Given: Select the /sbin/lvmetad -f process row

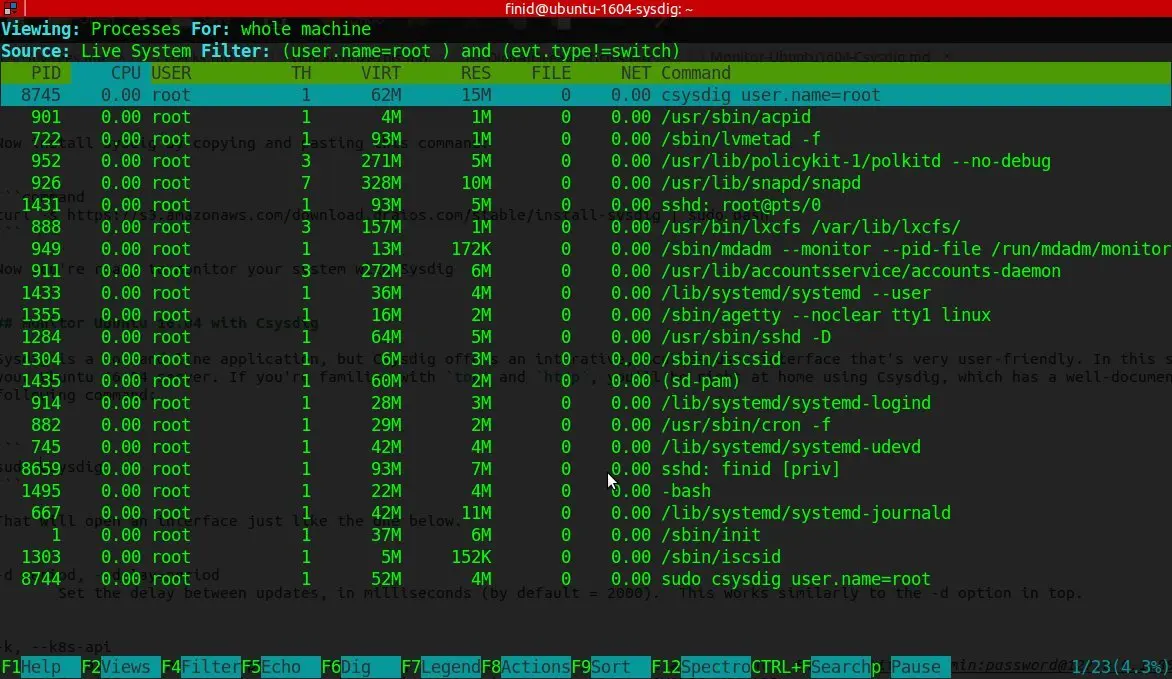Looking at the screenshot, I should (x=586, y=139).
